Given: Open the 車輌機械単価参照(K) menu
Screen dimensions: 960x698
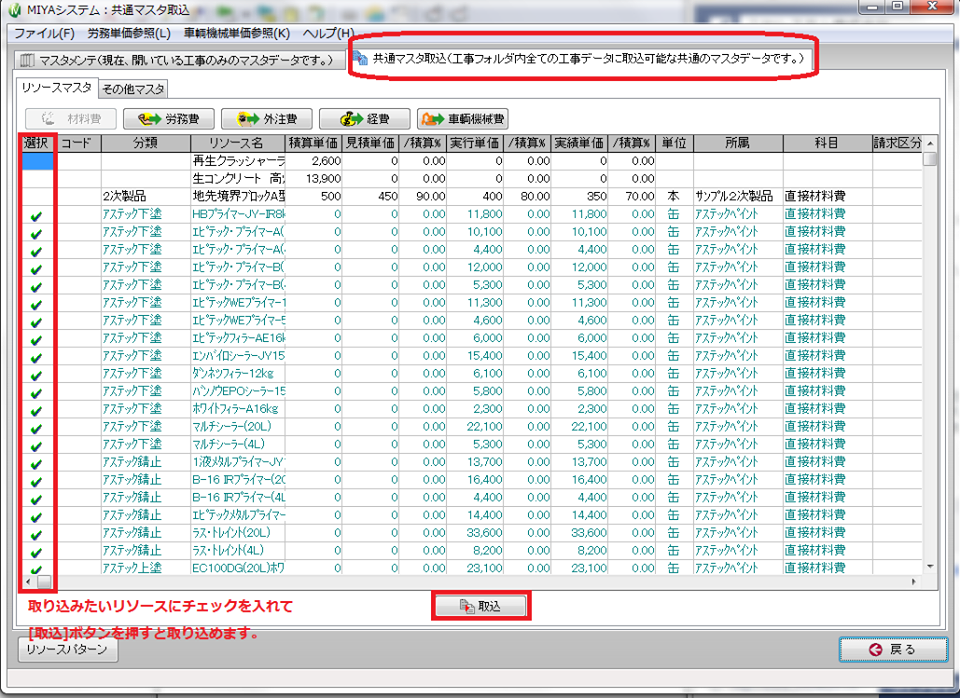Looking at the screenshot, I should [x=236, y=33].
